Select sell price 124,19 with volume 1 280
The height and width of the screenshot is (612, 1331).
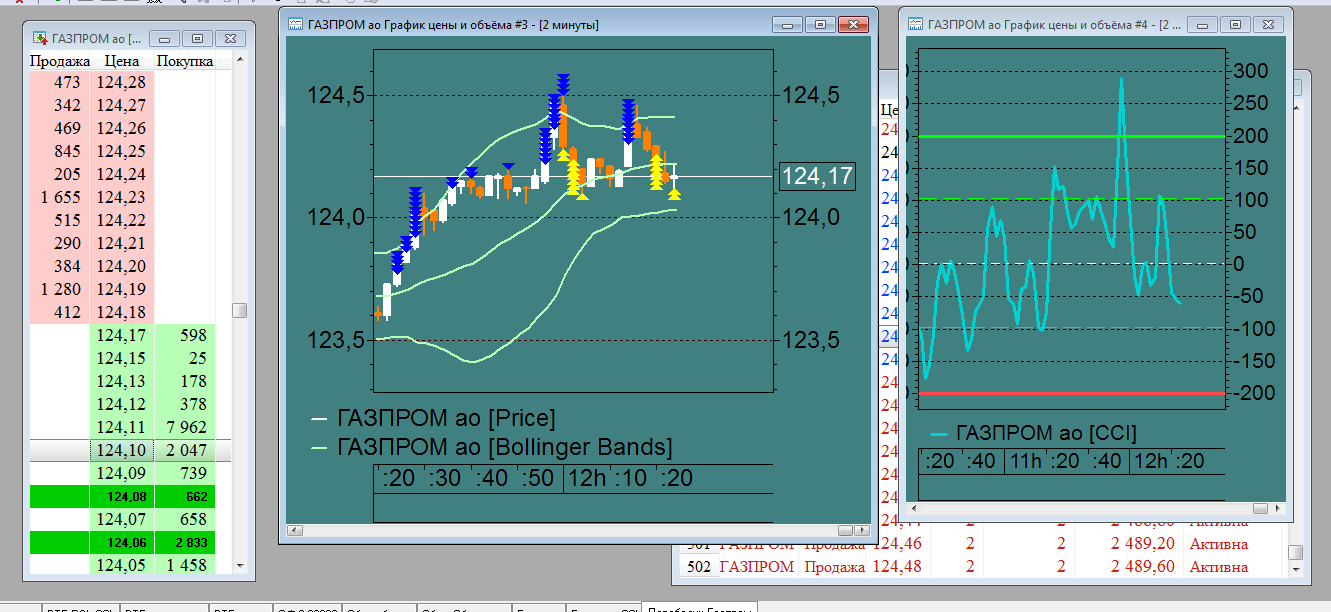click(x=122, y=289)
